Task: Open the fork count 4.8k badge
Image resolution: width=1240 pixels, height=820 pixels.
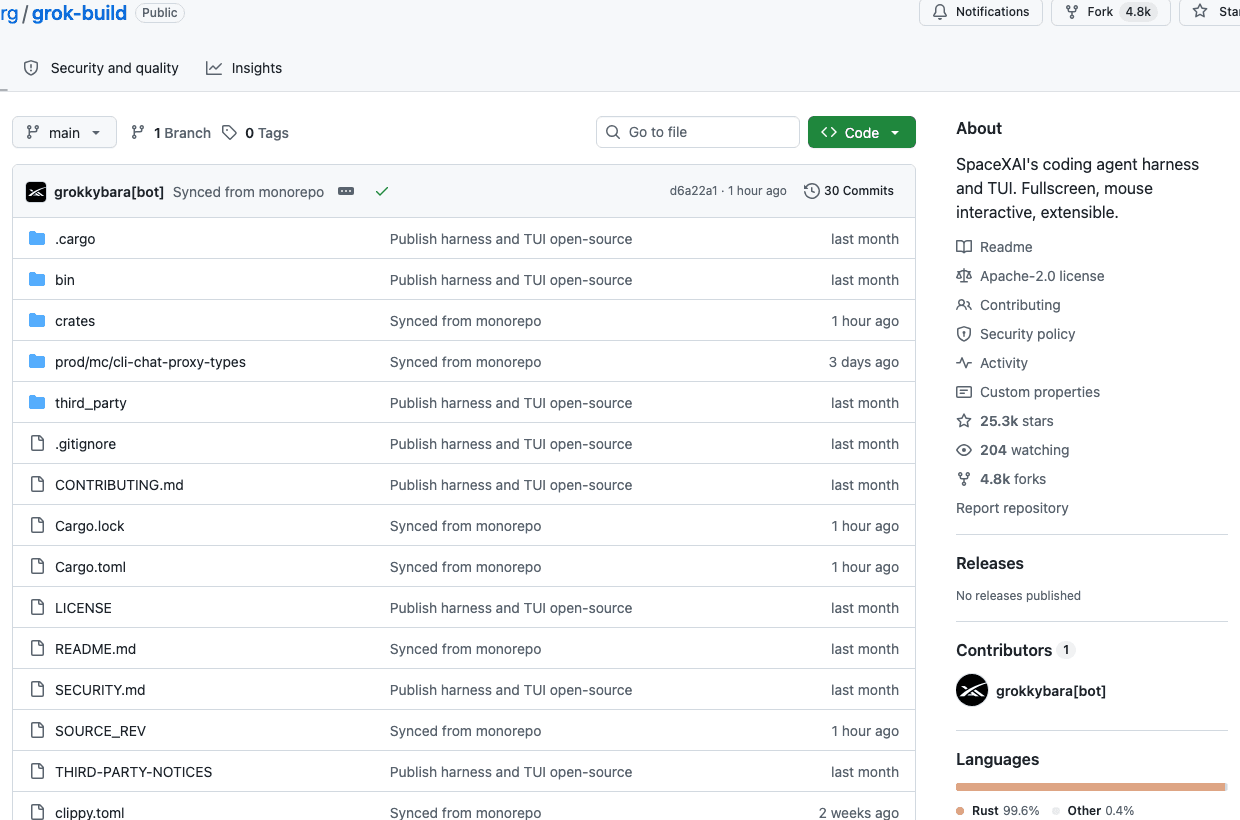Action: coord(1138,12)
